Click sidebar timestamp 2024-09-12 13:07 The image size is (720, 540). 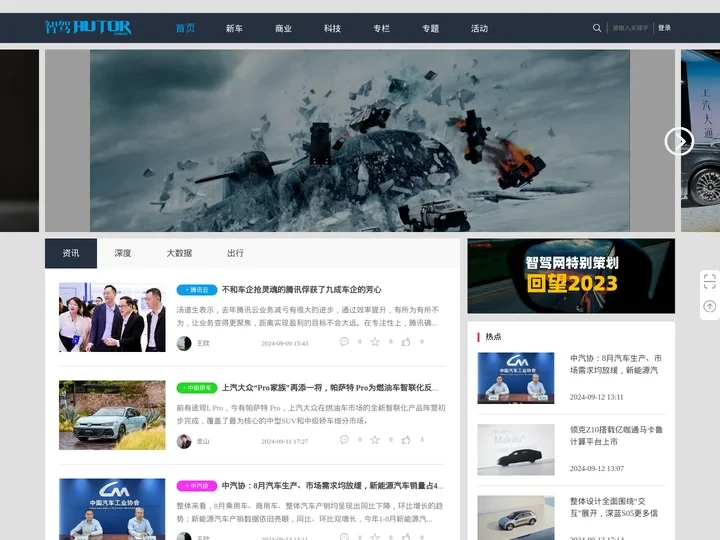pos(596,469)
